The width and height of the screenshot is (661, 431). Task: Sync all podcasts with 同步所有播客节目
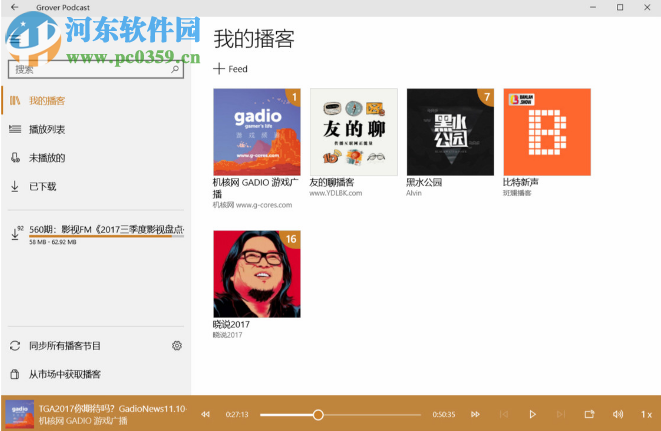(64, 346)
